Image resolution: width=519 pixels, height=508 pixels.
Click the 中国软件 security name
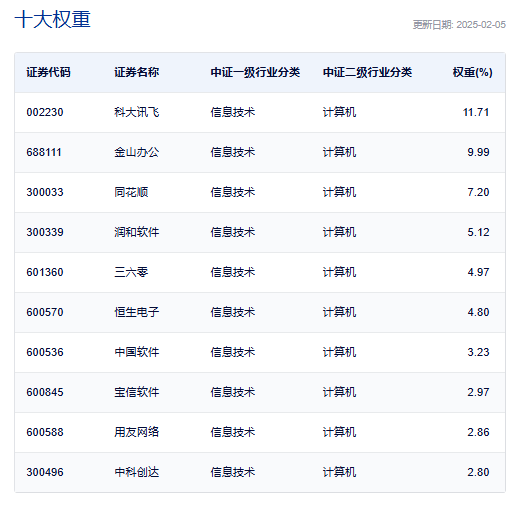(x=137, y=352)
